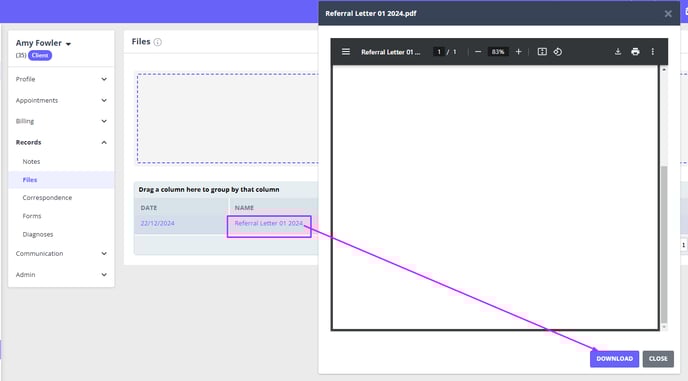688x381 pixels.
Task: Expand the Appointments section
Action: [61, 100]
